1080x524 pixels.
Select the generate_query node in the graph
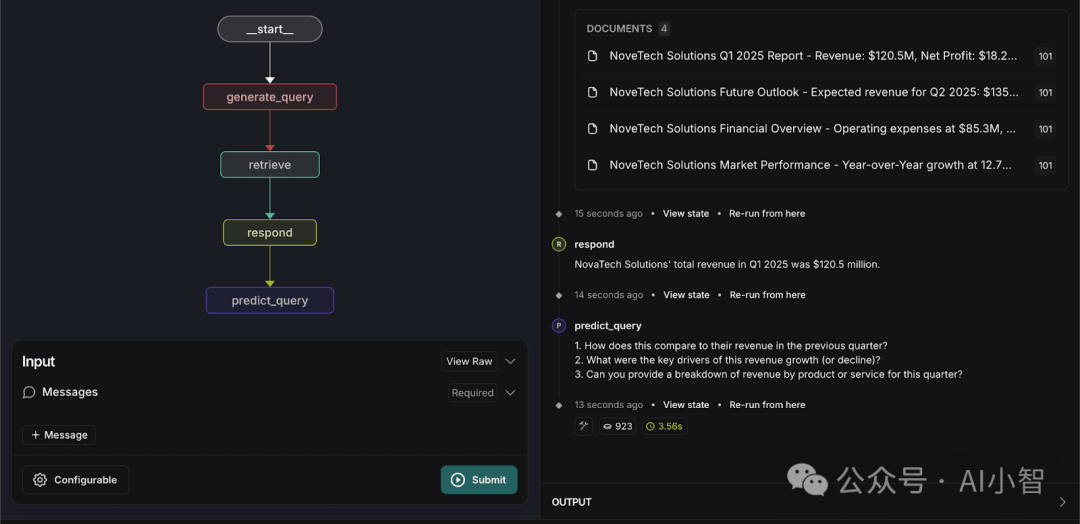(270, 97)
